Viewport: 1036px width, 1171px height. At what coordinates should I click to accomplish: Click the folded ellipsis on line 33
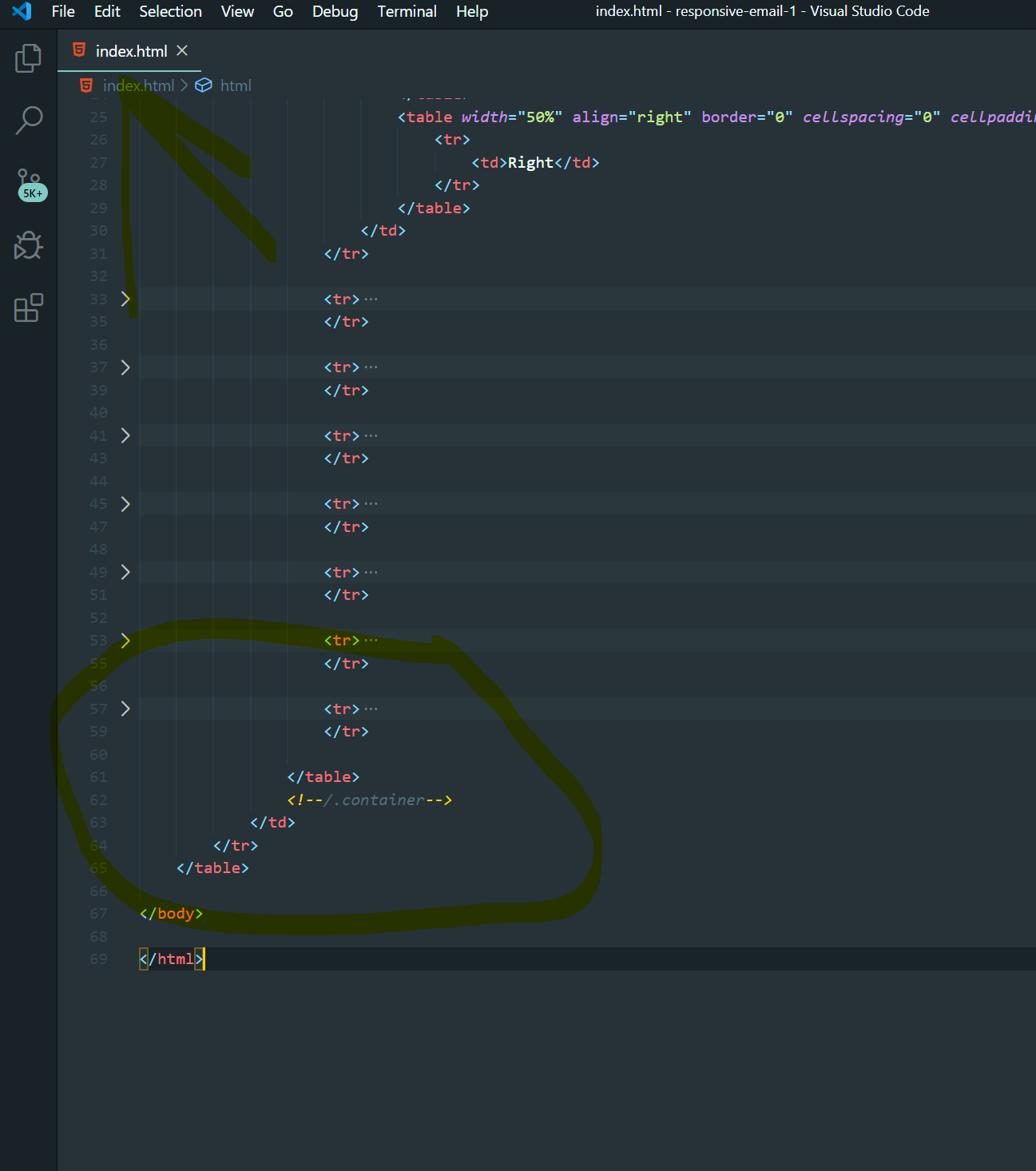[371, 299]
